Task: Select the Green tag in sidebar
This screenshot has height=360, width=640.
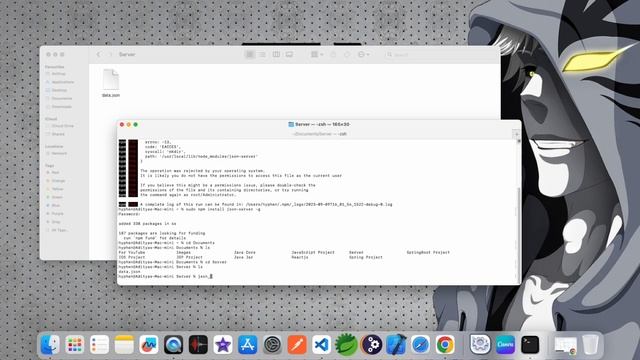Action: [x=54, y=197]
